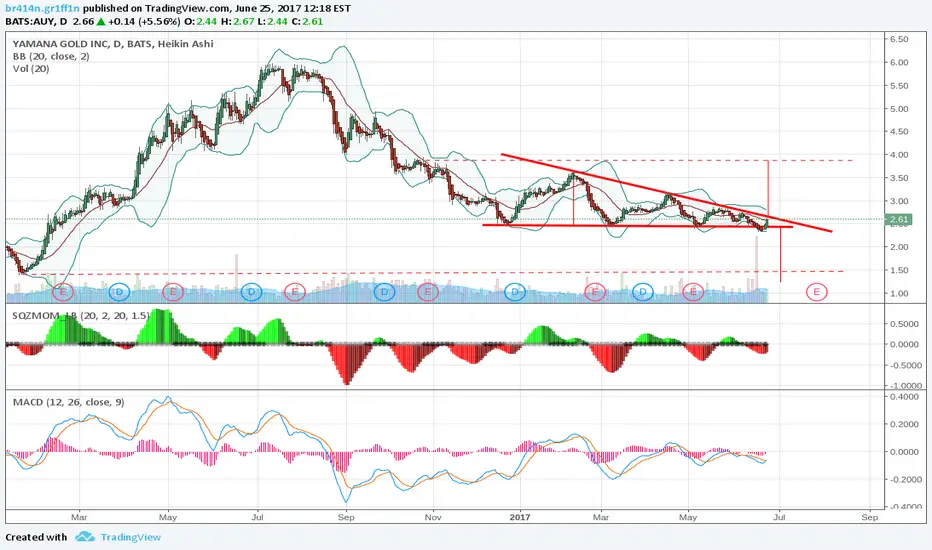Viewport: 932px width, 550px height.
Task: Click the Sep label at far right of time axis
Action: pyautogui.click(x=870, y=517)
